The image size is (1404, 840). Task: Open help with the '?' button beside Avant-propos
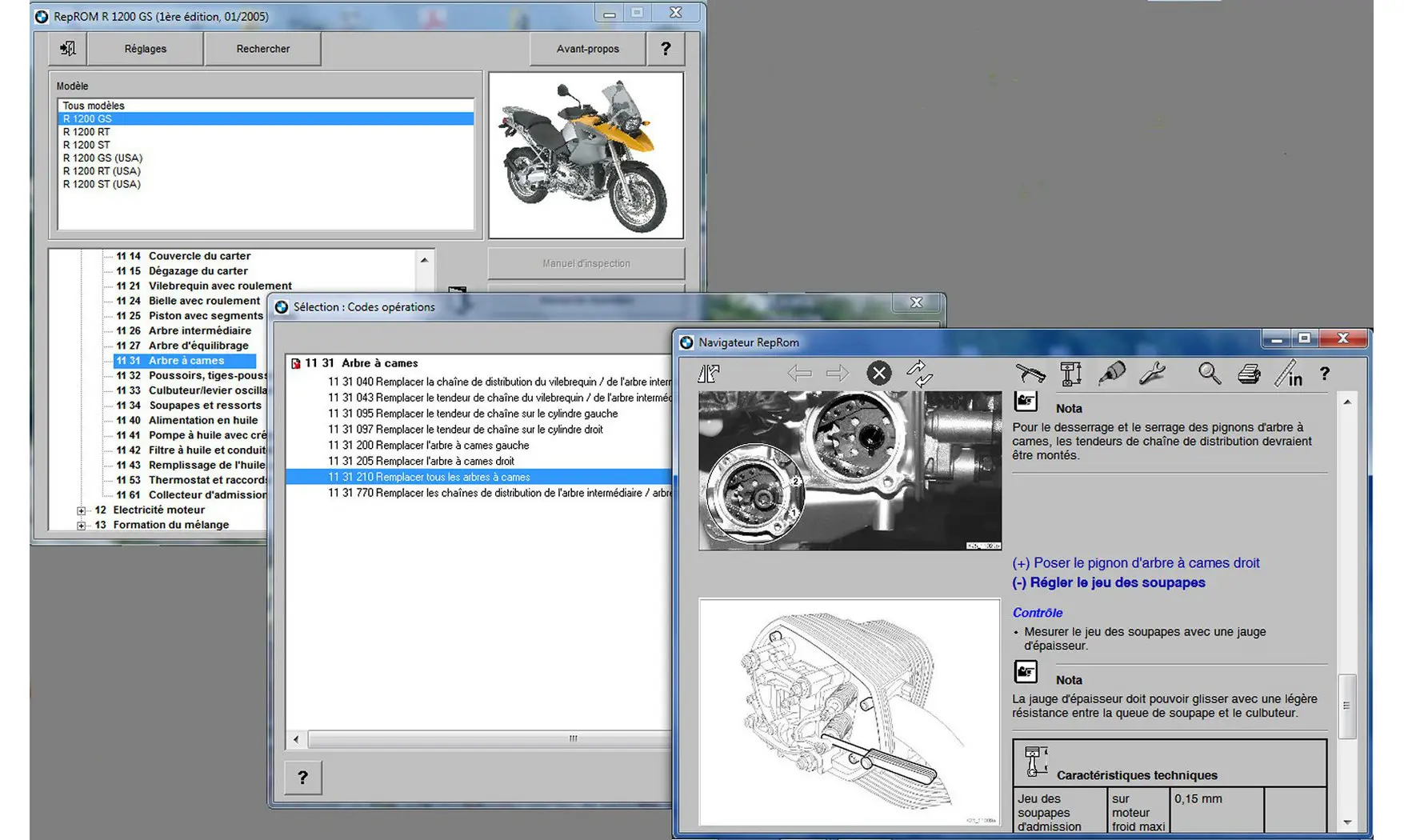(666, 49)
